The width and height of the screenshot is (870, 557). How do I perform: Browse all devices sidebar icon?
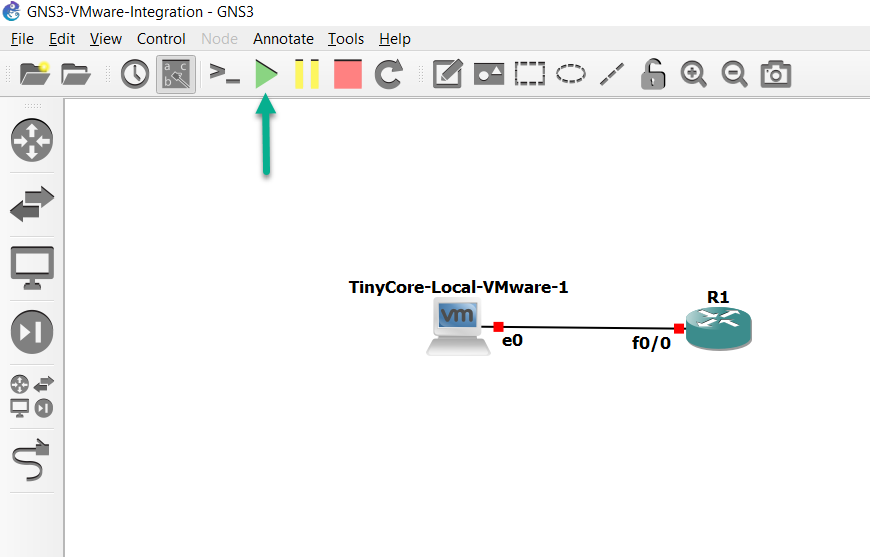click(32, 396)
